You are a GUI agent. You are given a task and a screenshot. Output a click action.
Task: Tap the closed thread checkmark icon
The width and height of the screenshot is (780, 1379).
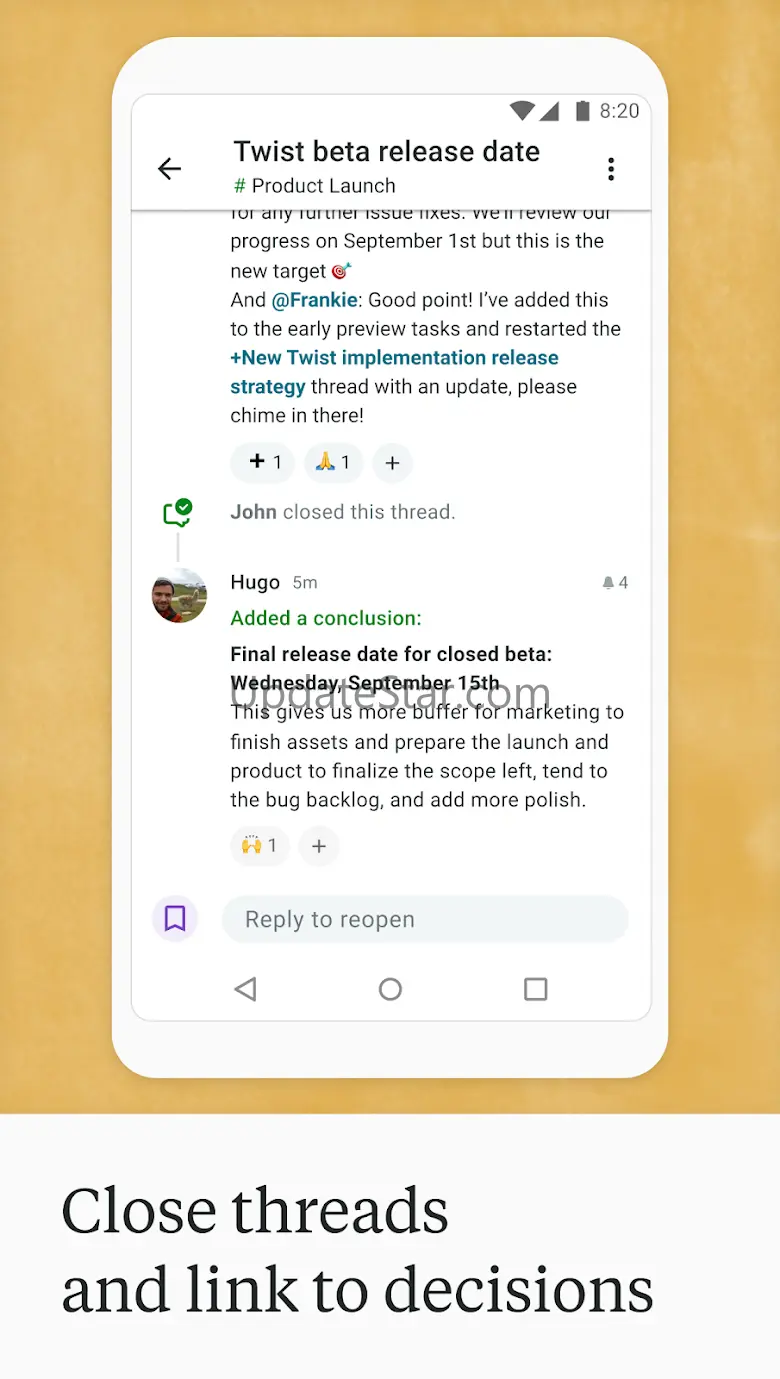[x=178, y=513]
